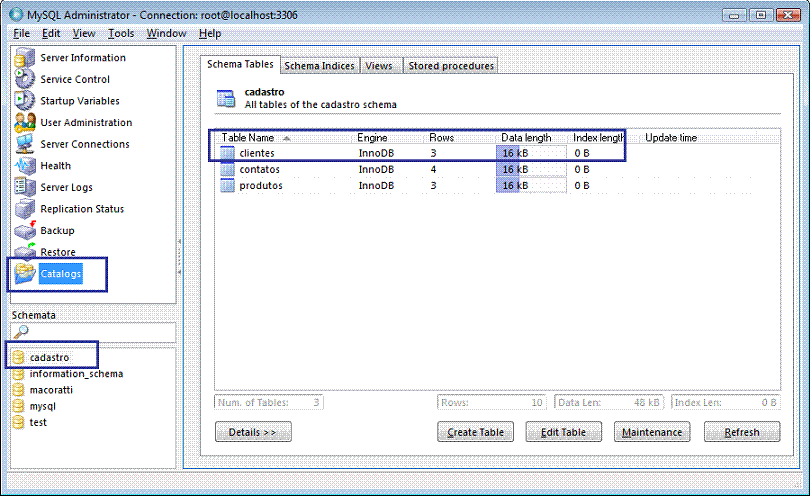This screenshot has width=811, height=496.
Task: Open the Tools menu
Action: (121, 34)
